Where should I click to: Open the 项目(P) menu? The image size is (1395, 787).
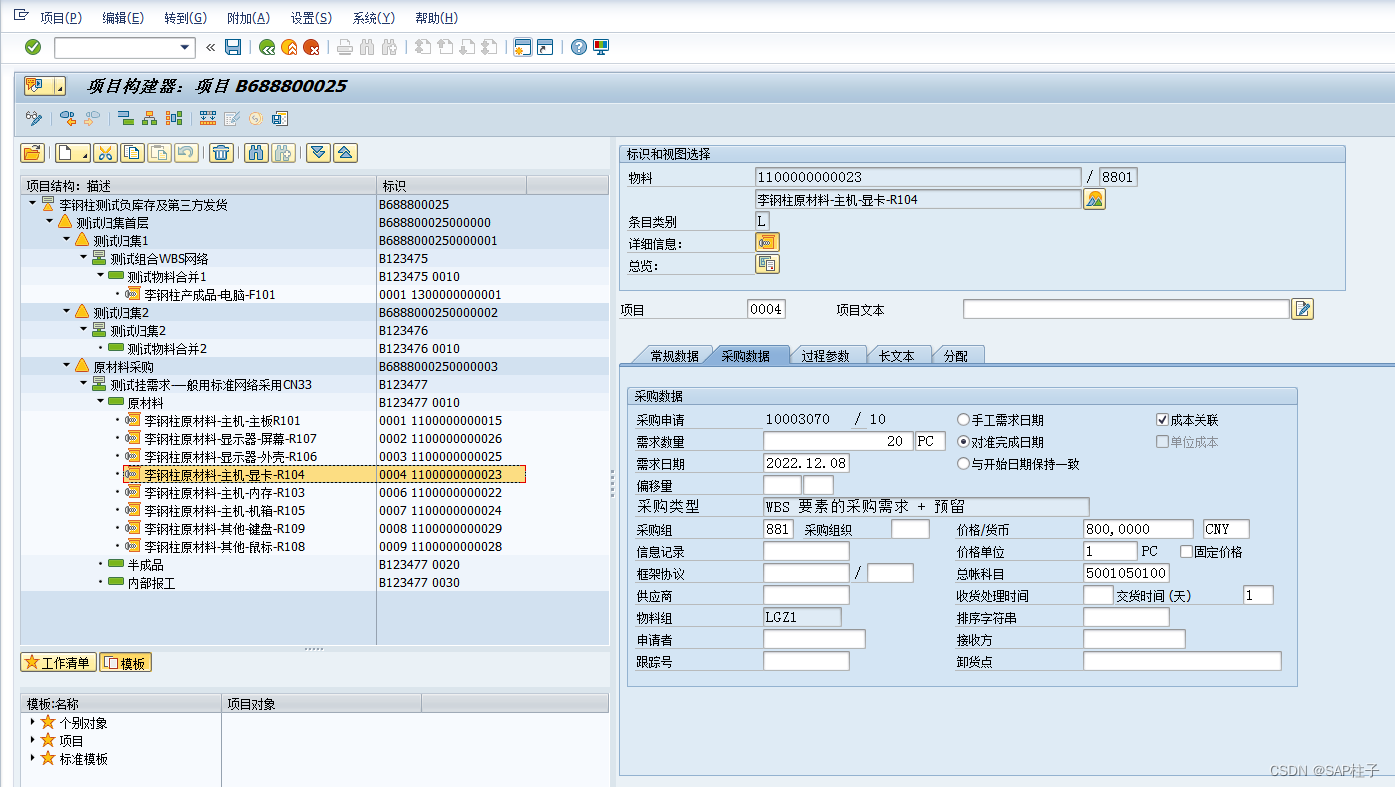click(61, 18)
